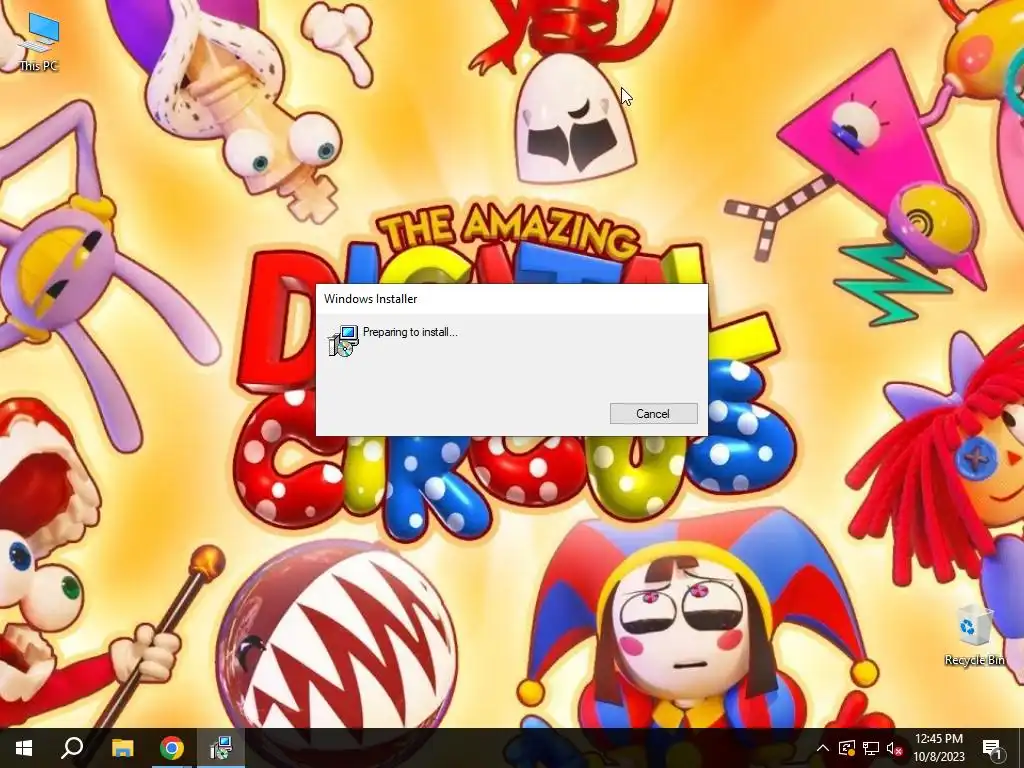Click the muted volume speaker icon
This screenshot has width=1024, height=768.
tap(894, 748)
